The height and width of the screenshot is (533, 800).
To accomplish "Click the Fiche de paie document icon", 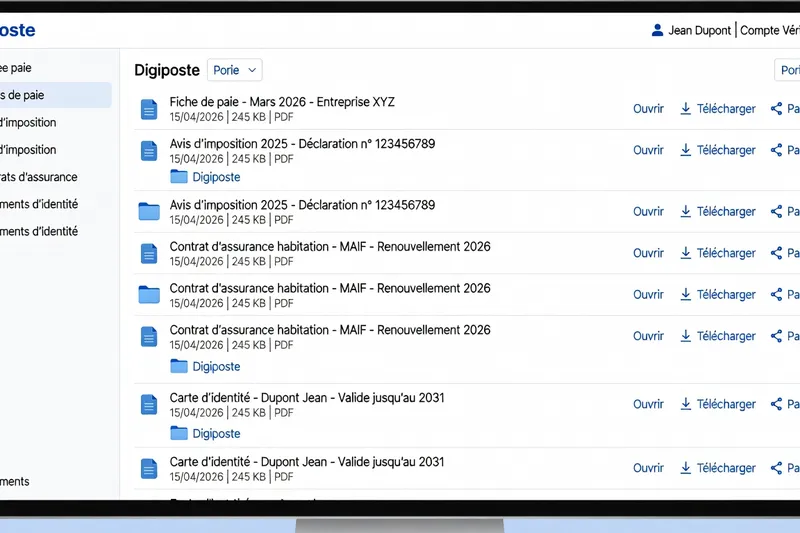I will (x=149, y=109).
